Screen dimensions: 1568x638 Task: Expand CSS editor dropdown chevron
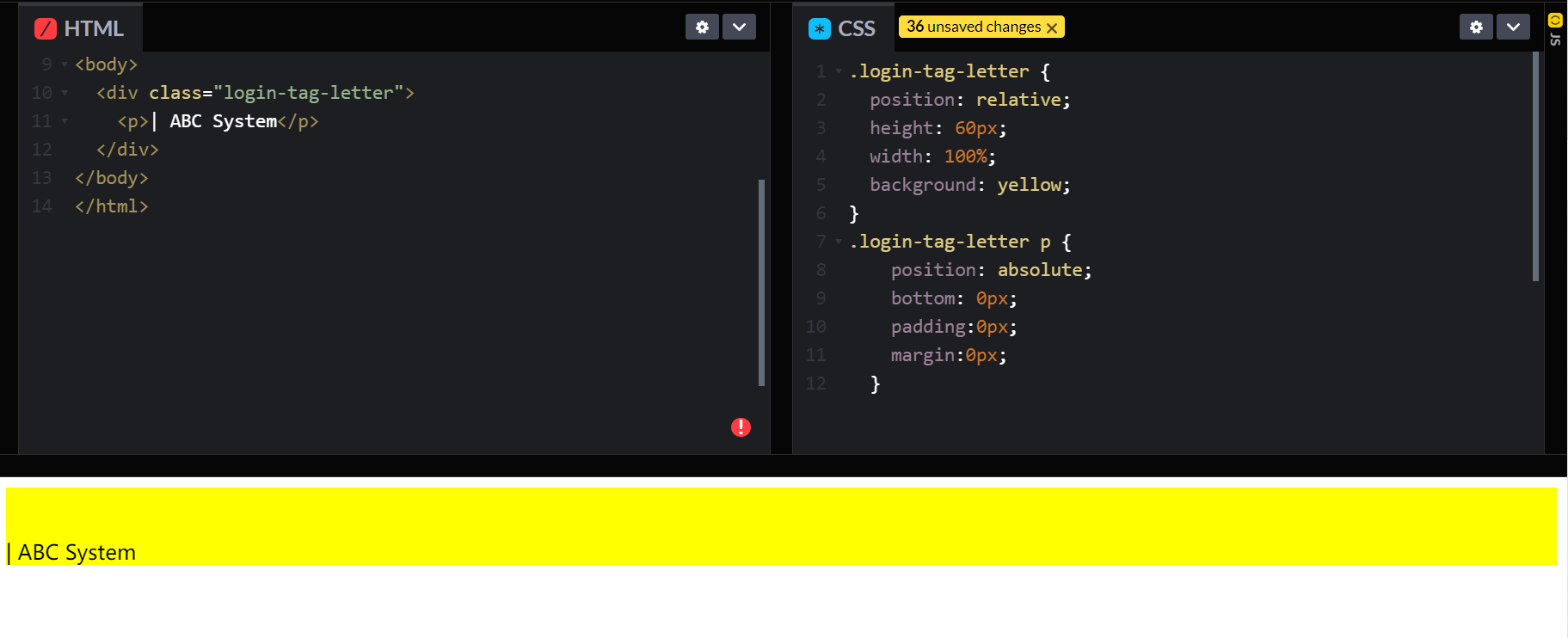1513,27
